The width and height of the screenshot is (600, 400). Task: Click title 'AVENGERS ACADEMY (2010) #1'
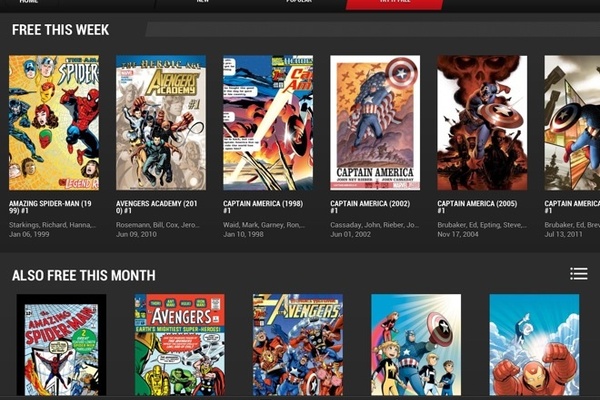(157, 207)
